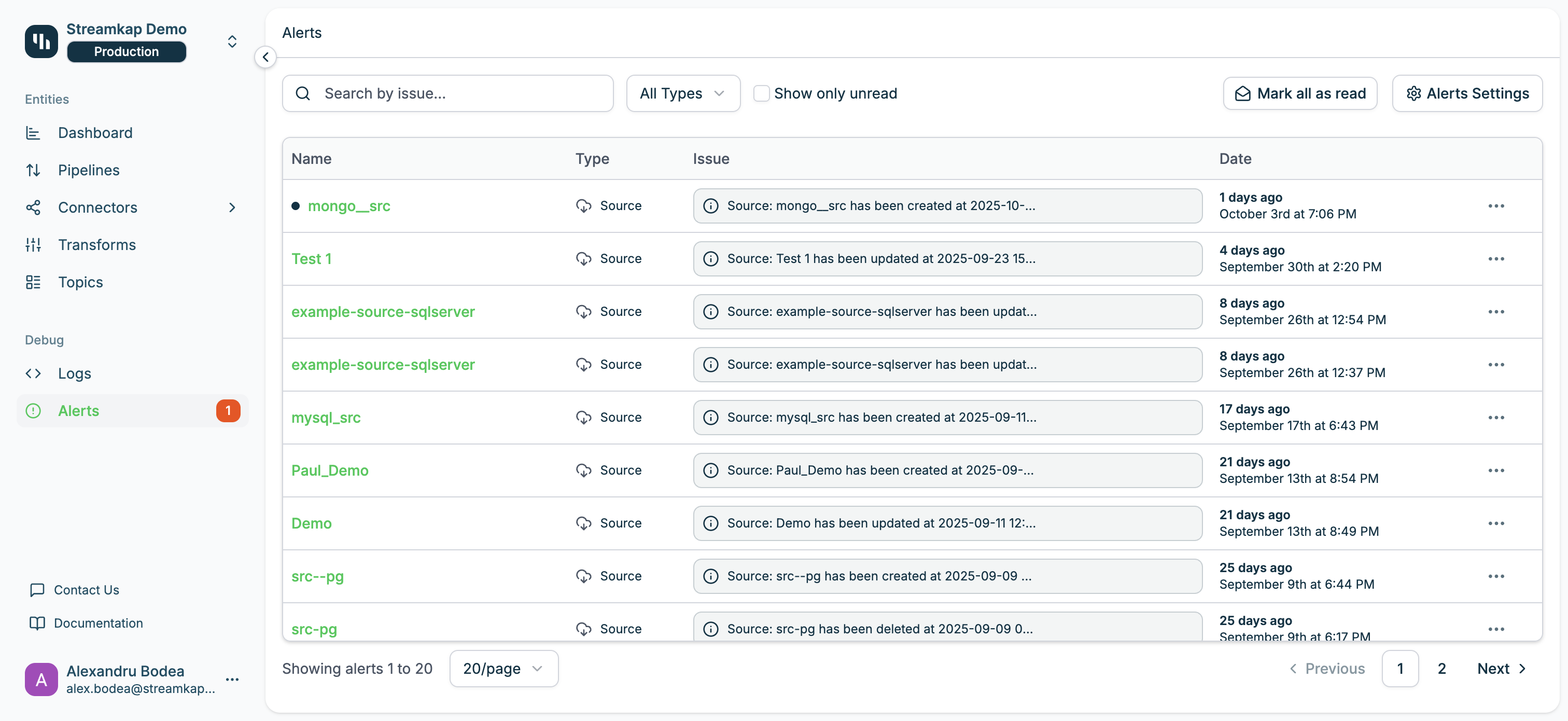Click the search magnifier icon
The width and height of the screenshot is (1568, 721).
302,94
